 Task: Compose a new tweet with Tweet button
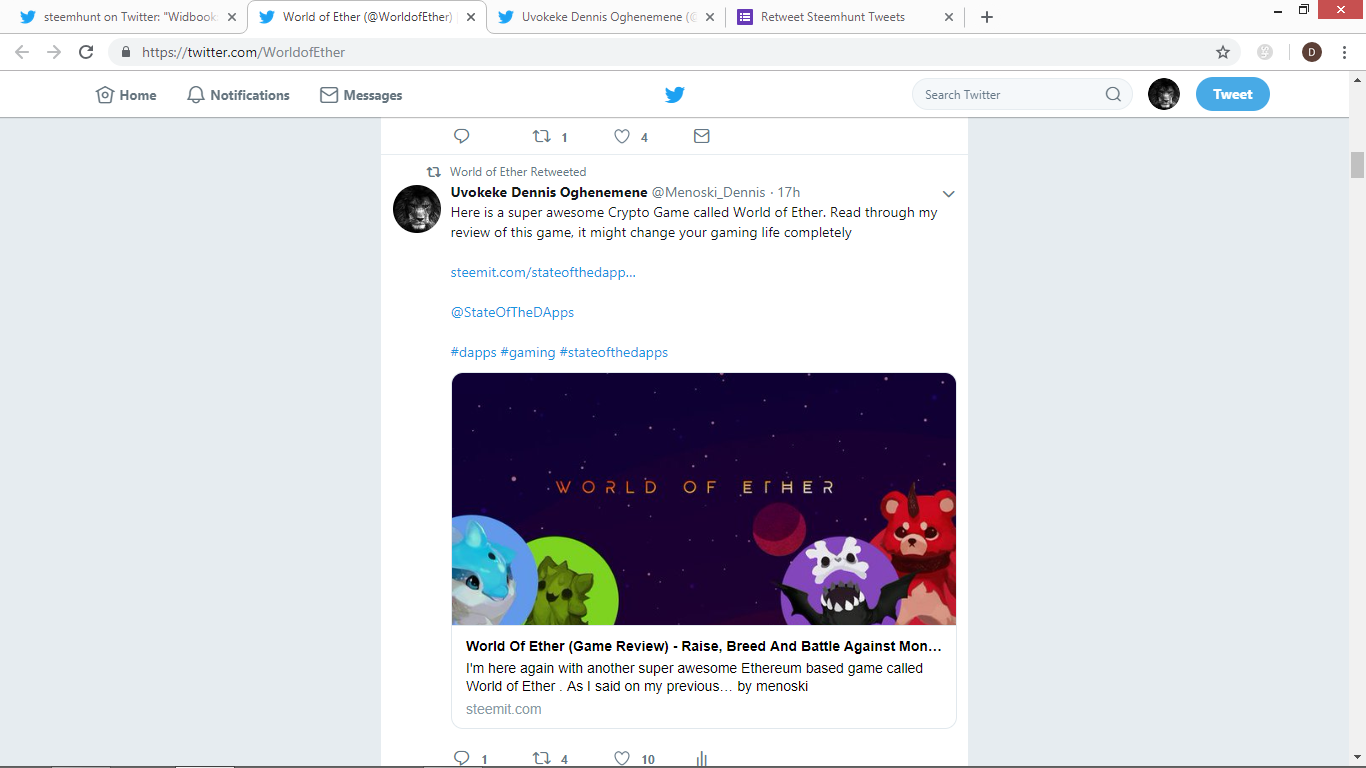tap(1233, 95)
